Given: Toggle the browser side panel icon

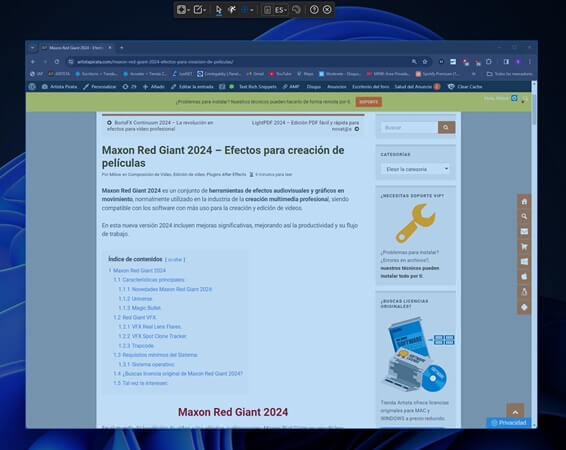Looking at the screenshot, I should tap(506, 62).
